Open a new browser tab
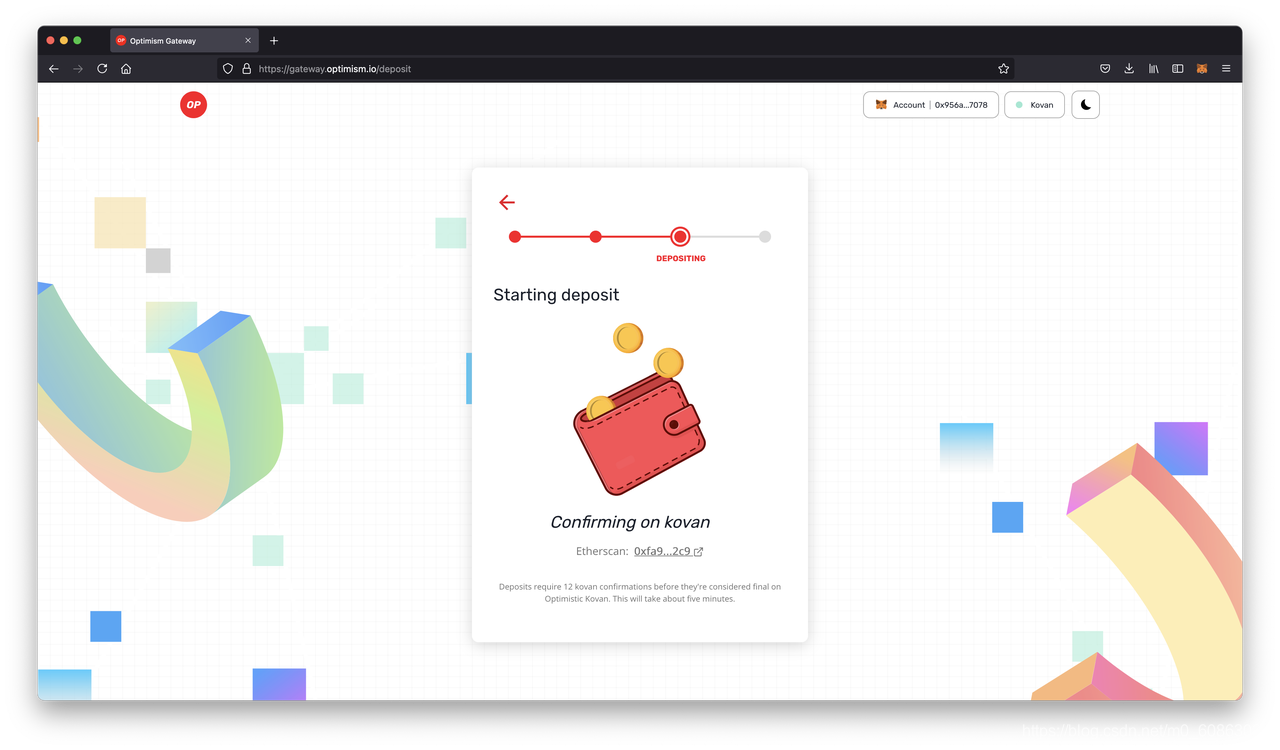The height and width of the screenshot is (750, 1280). coord(274,41)
